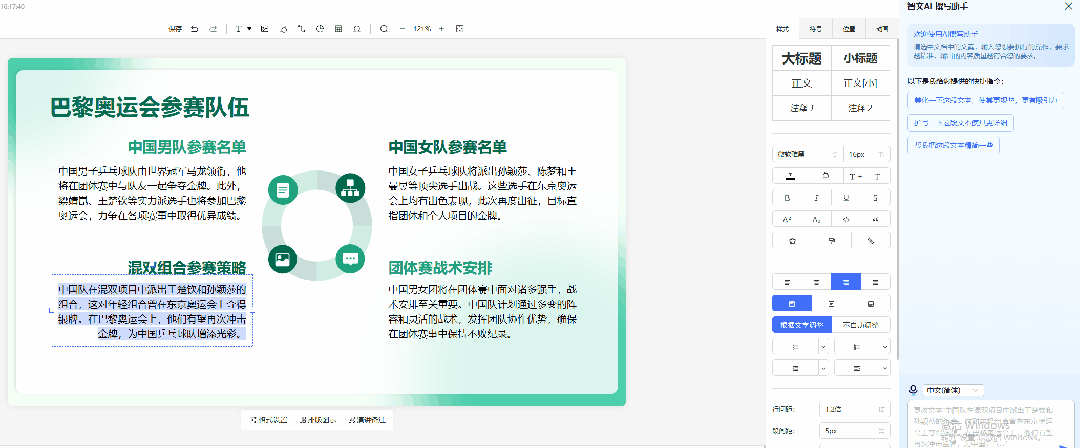The height and width of the screenshot is (448, 1080).
Task: Click the fit-to-screen icon
Action: [459, 29]
